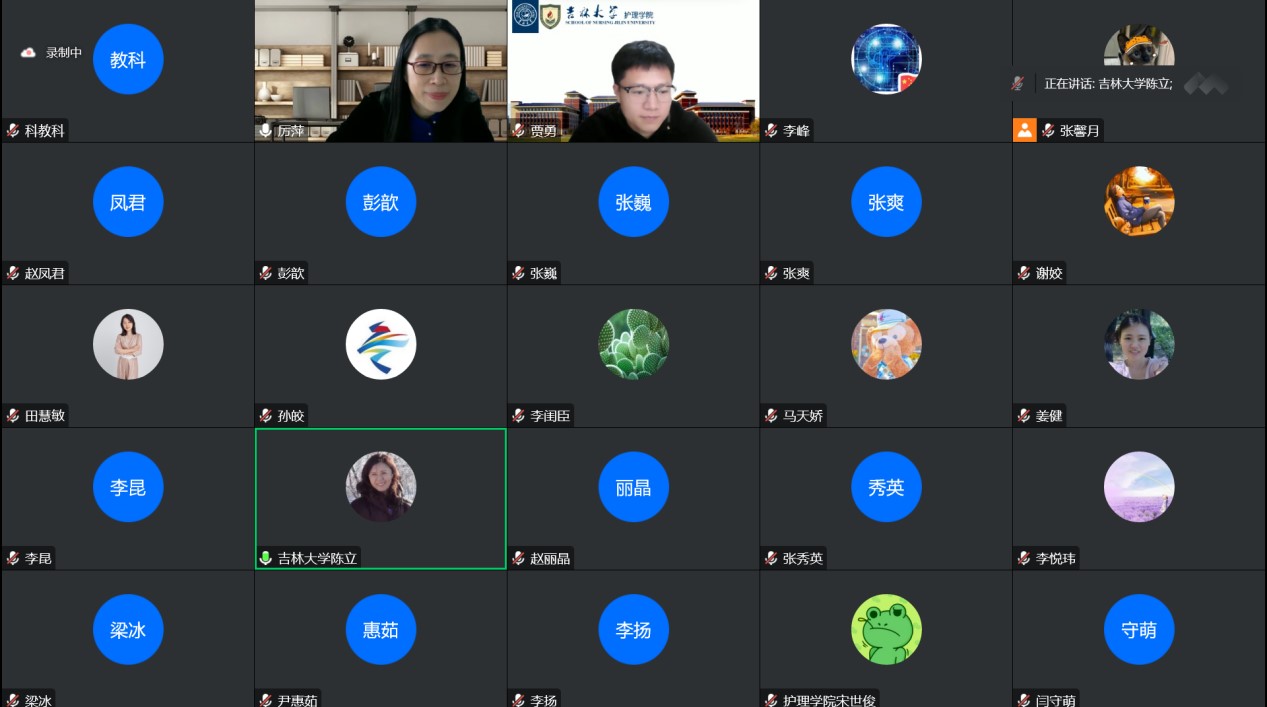
Task: Click the 录制中 recording status label
Action: [x=64, y=53]
